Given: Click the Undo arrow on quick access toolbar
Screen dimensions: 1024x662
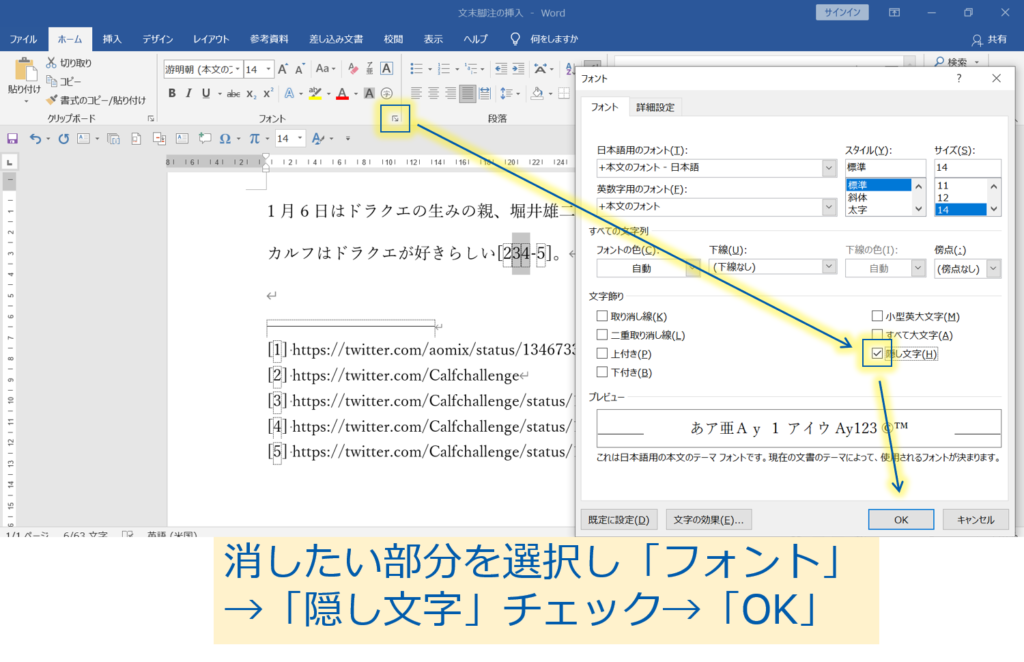Looking at the screenshot, I should [x=35, y=138].
